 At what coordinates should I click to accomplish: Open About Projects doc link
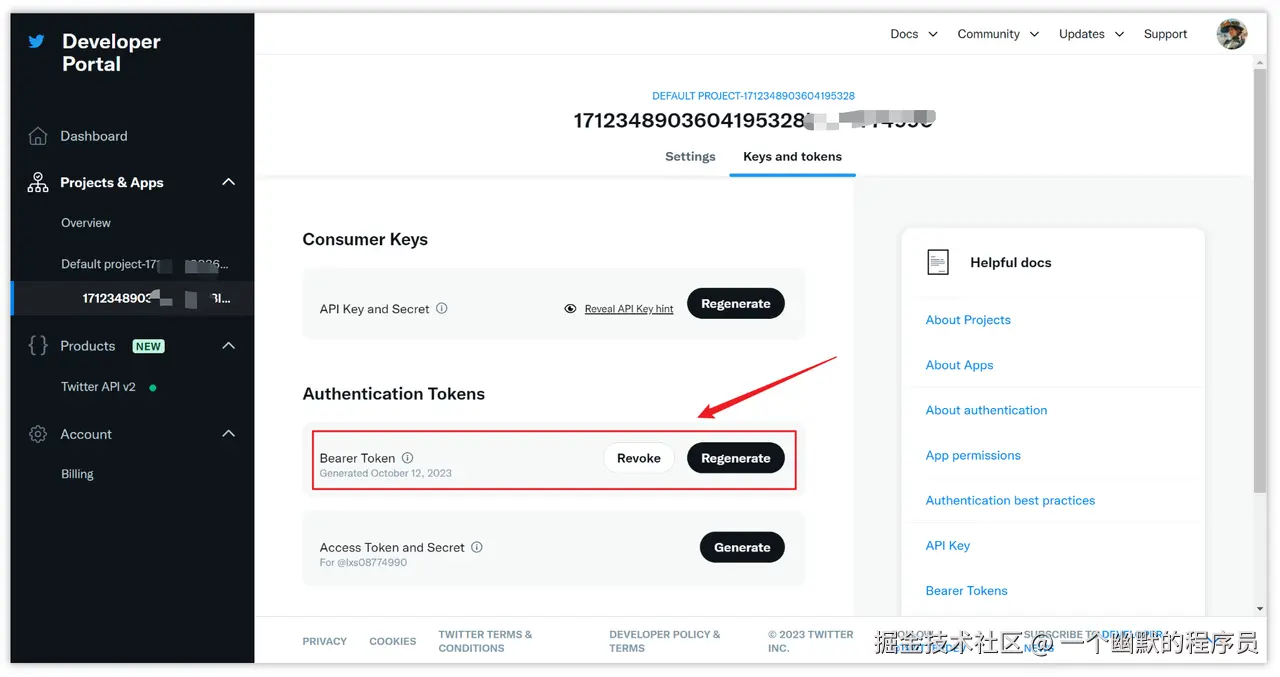coord(968,320)
